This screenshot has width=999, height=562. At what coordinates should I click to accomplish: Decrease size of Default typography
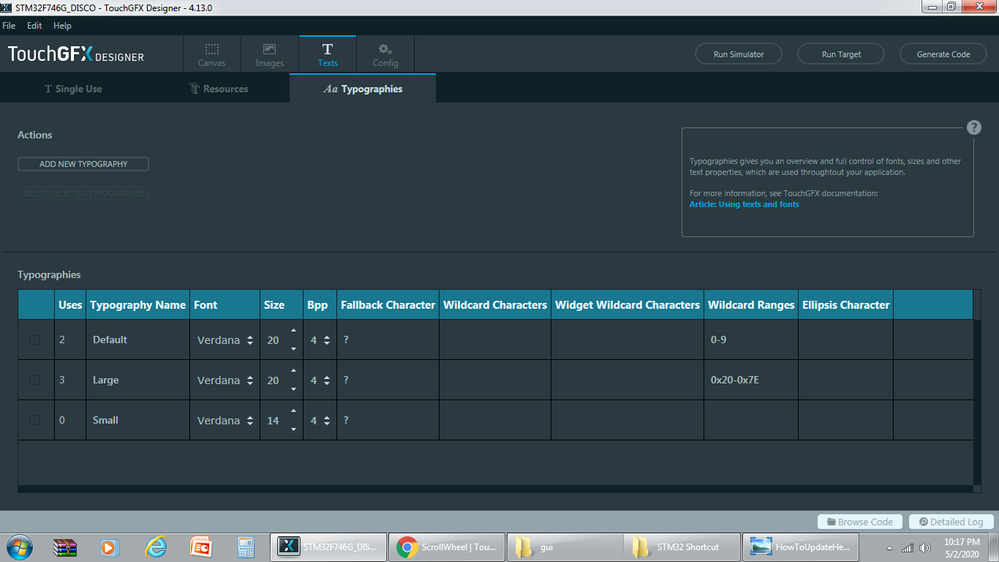[x=294, y=349]
